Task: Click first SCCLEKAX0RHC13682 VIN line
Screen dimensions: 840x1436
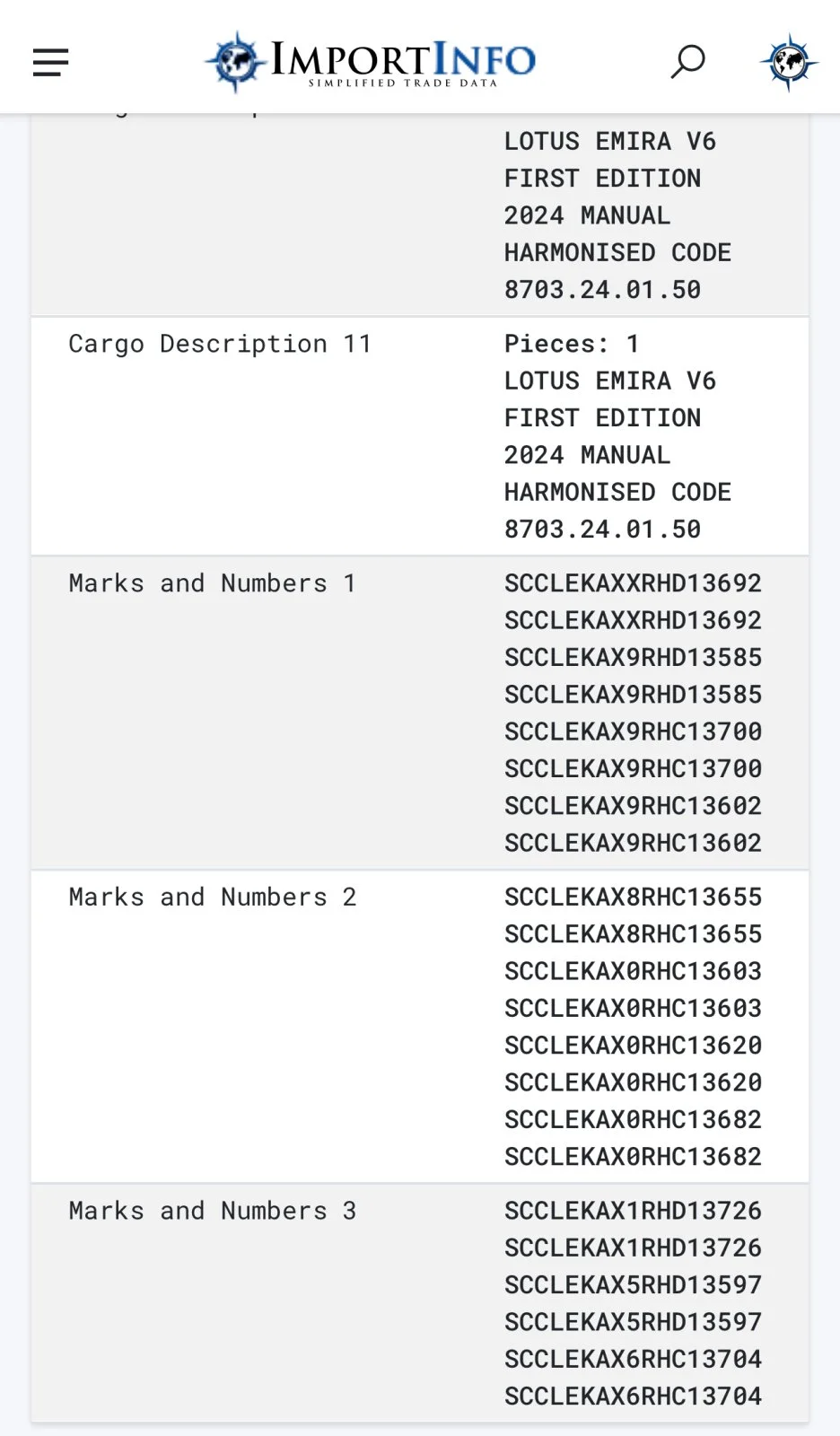Action: click(x=633, y=1119)
